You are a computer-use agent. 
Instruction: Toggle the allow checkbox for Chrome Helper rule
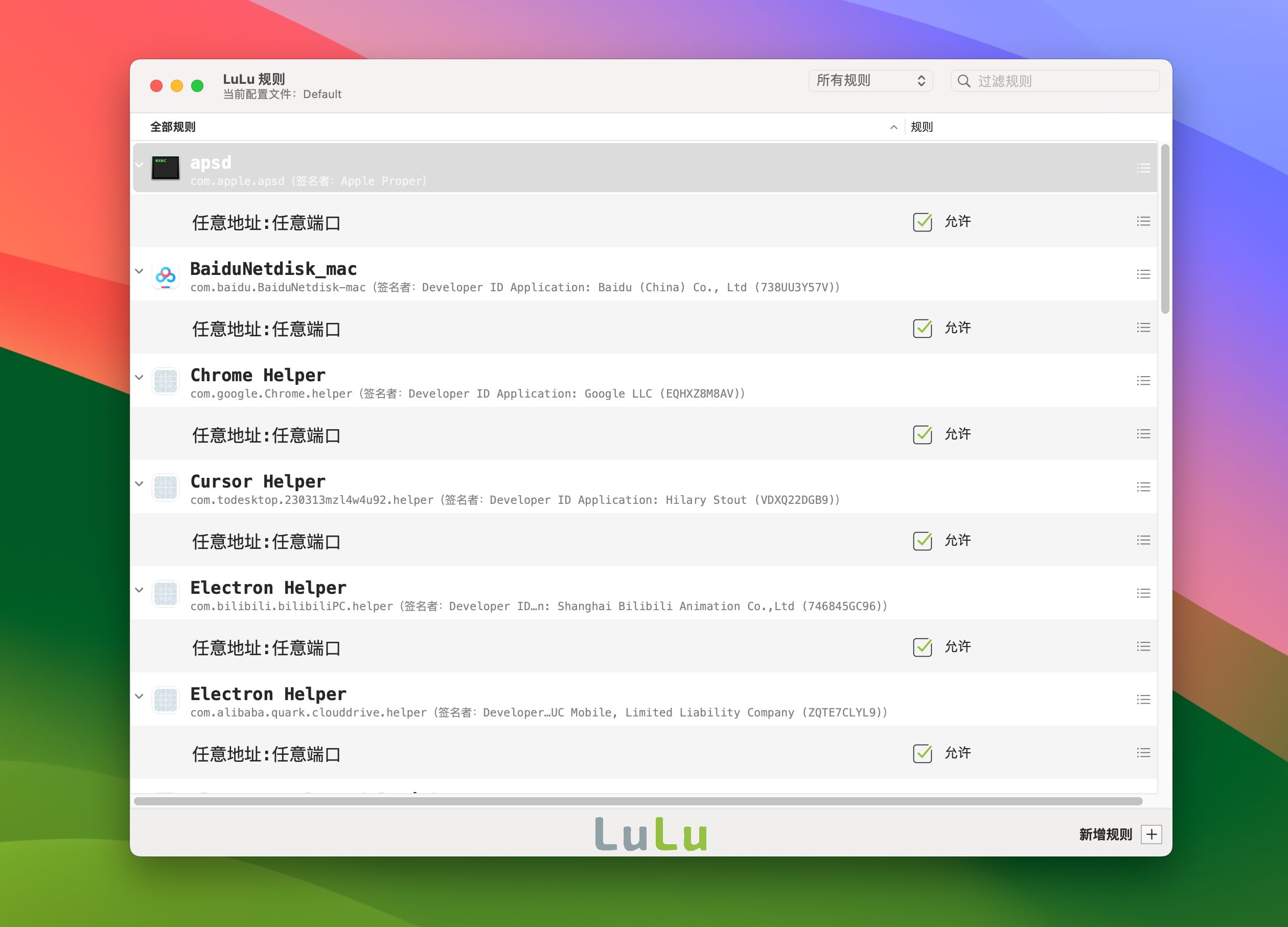[x=922, y=434]
